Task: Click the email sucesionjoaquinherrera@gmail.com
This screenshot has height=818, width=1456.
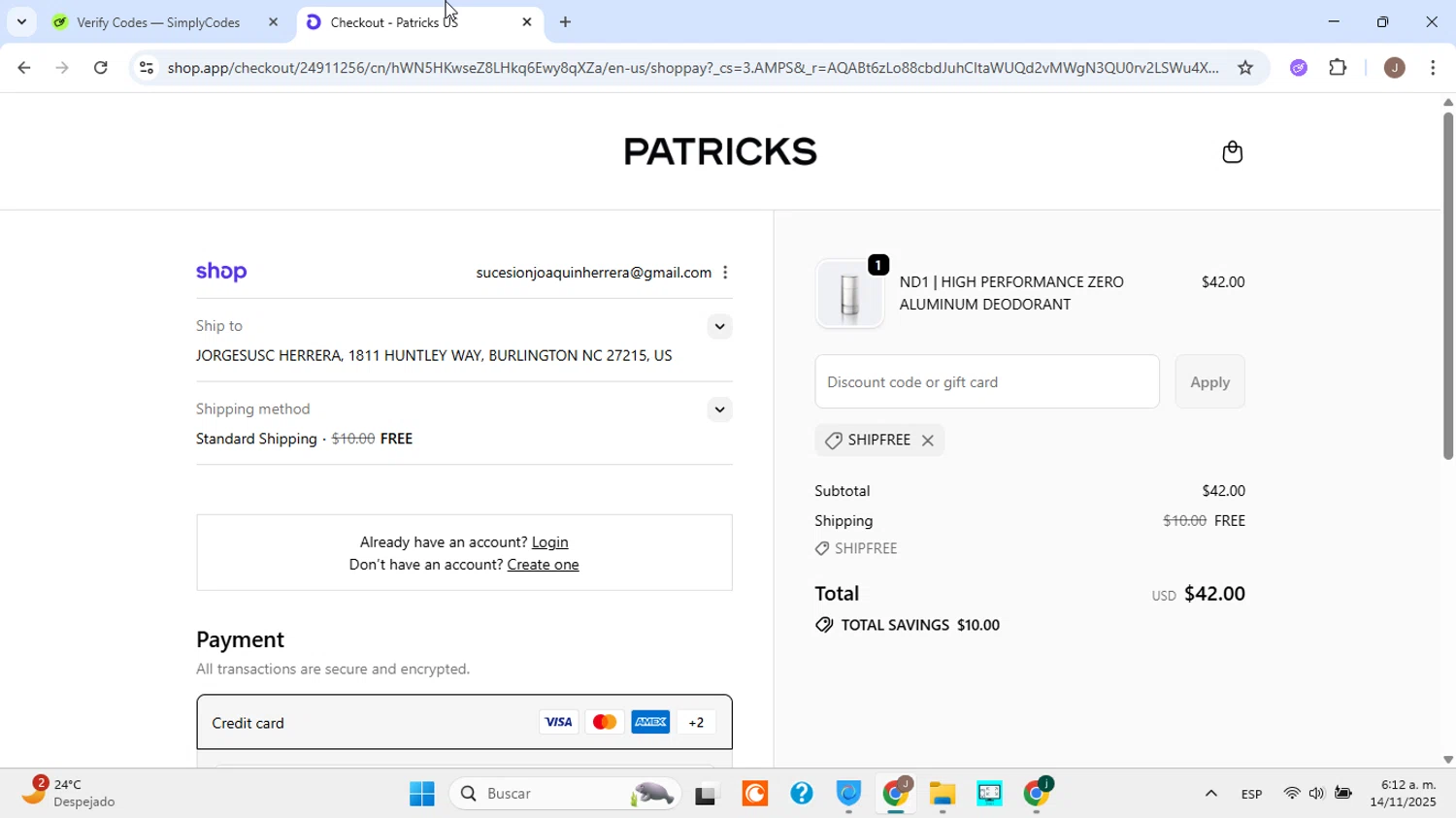Action: [x=593, y=273]
